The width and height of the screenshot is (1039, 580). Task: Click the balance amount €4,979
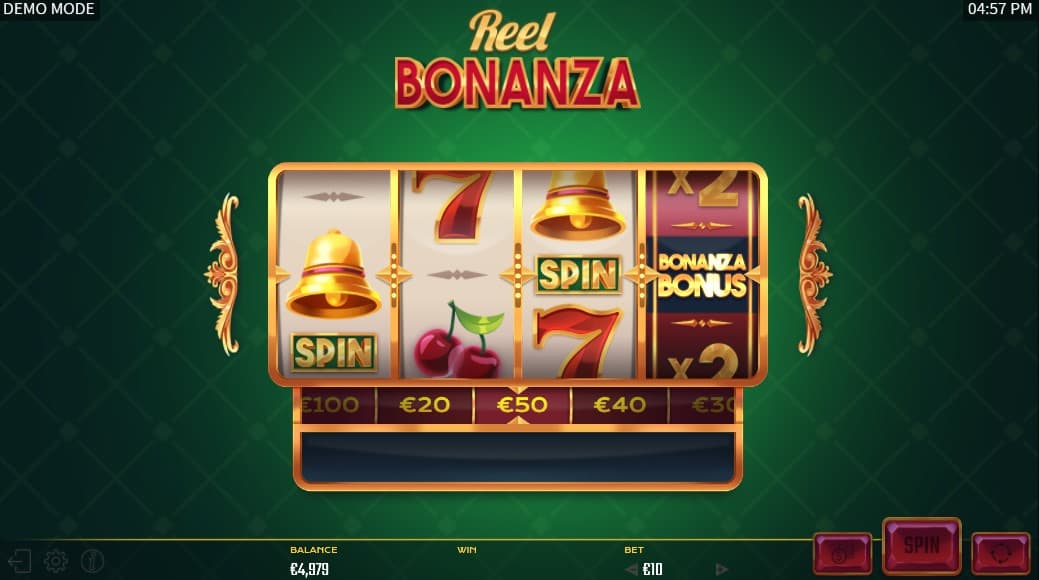[x=309, y=569]
